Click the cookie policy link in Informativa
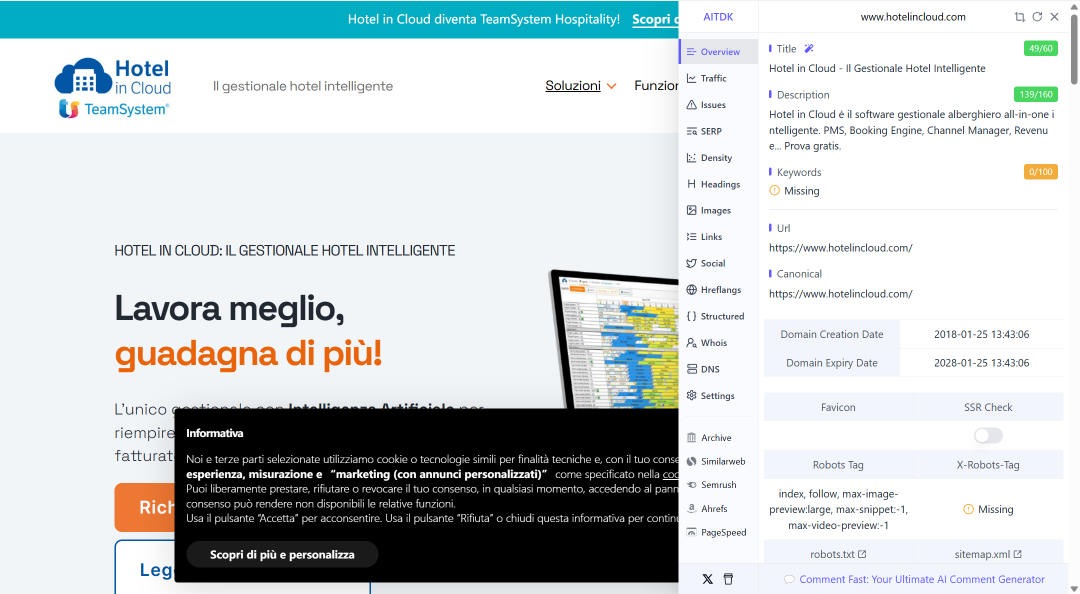This screenshot has height=594, width=1080. [x=670, y=474]
